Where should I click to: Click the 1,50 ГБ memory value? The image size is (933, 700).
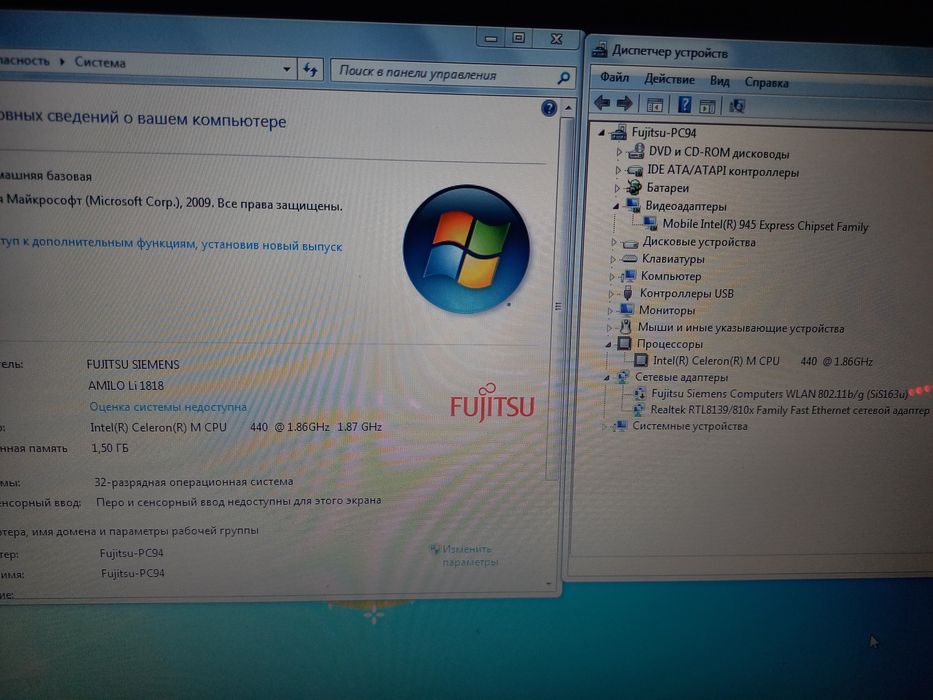pos(109,448)
